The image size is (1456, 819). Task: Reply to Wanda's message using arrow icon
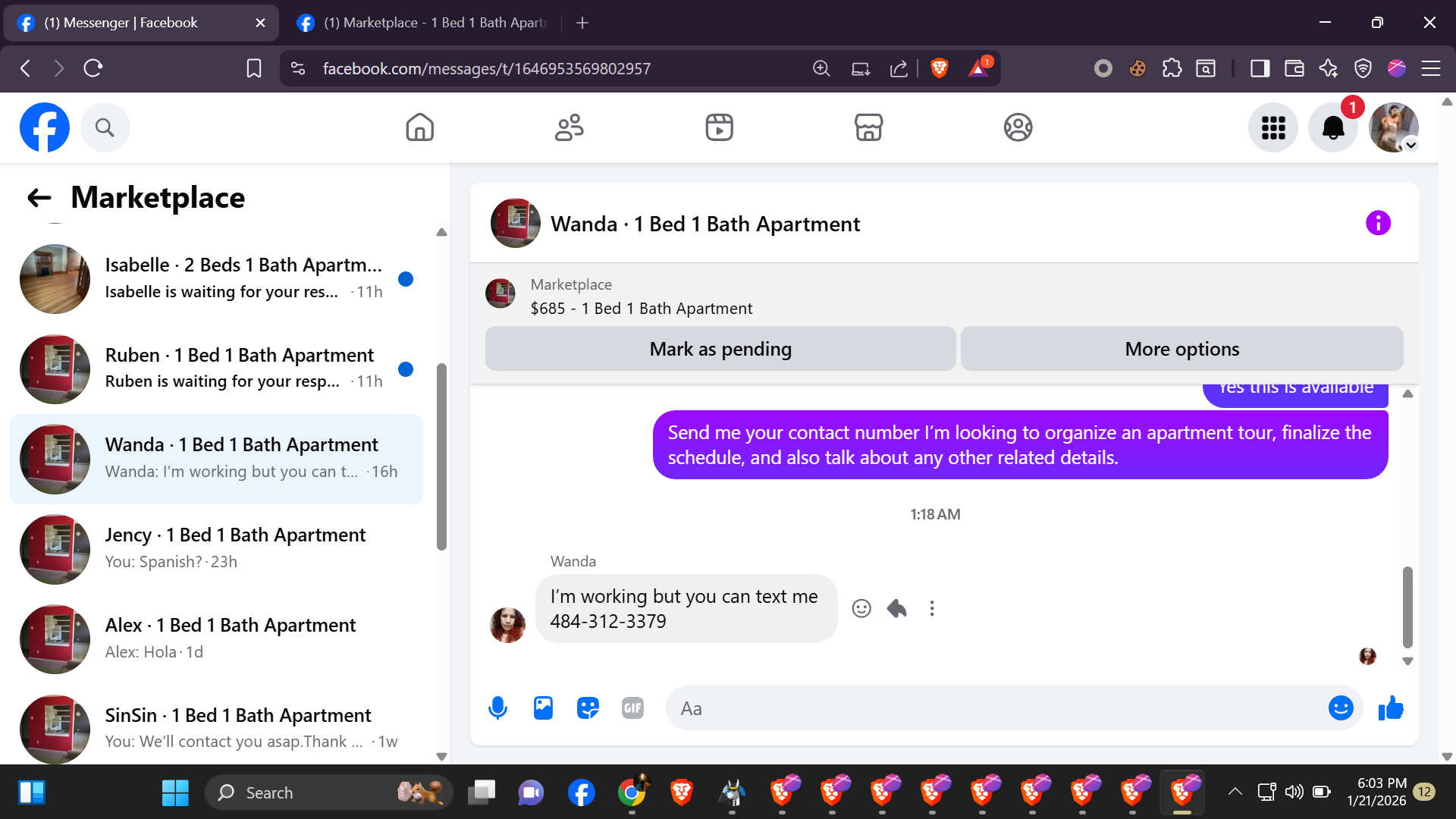click(x=896, y=609)
